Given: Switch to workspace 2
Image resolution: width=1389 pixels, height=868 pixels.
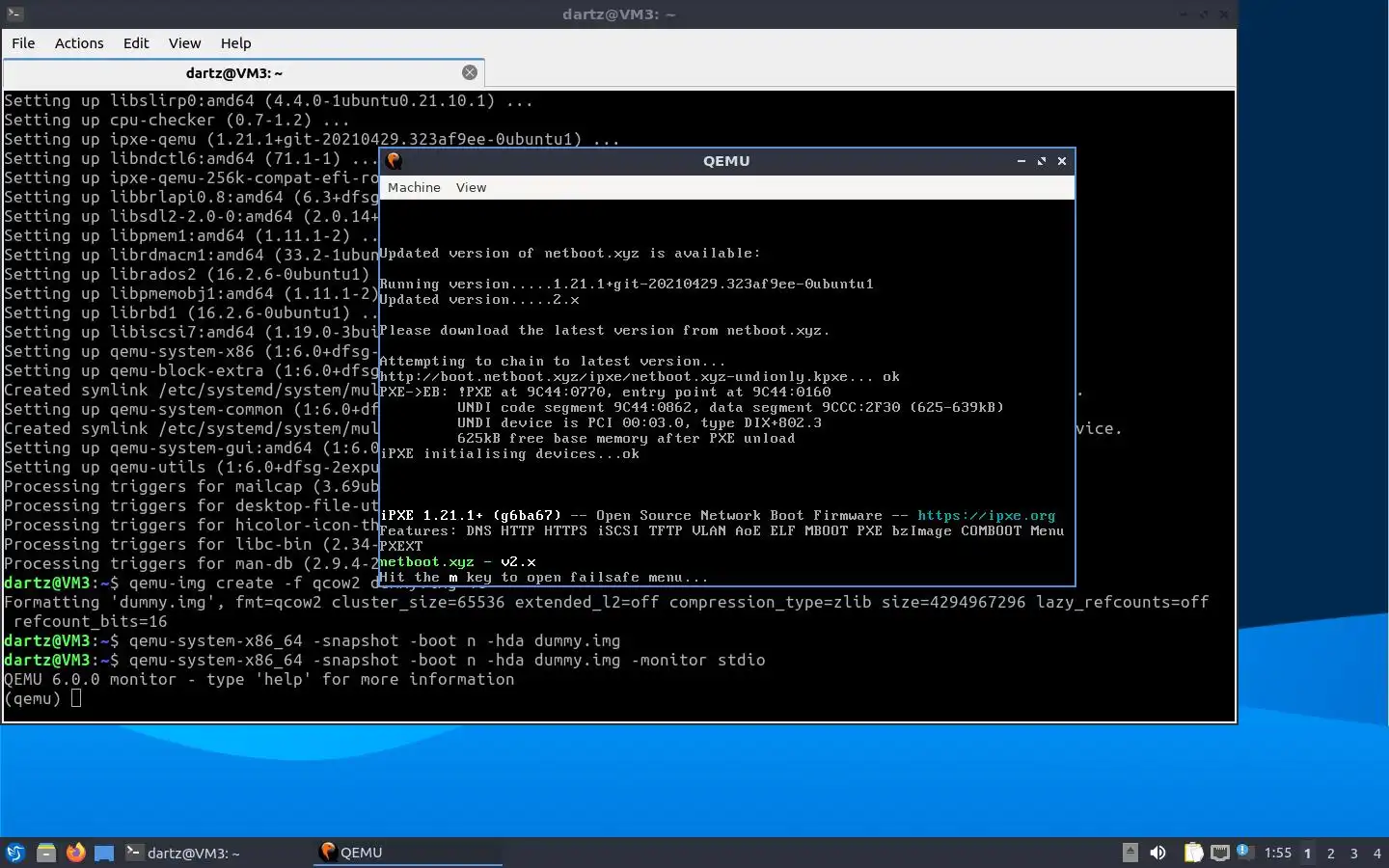Looking at the screenshot, I should 1331,853.
